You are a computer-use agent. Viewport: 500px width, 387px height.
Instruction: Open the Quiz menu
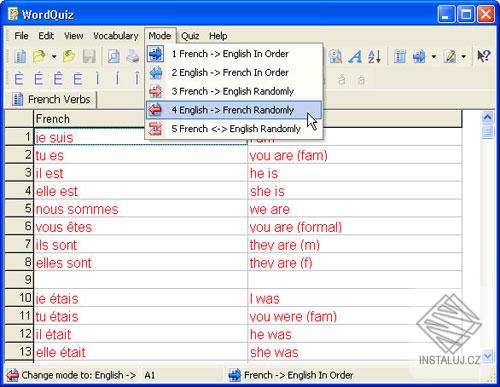point(190,36)
